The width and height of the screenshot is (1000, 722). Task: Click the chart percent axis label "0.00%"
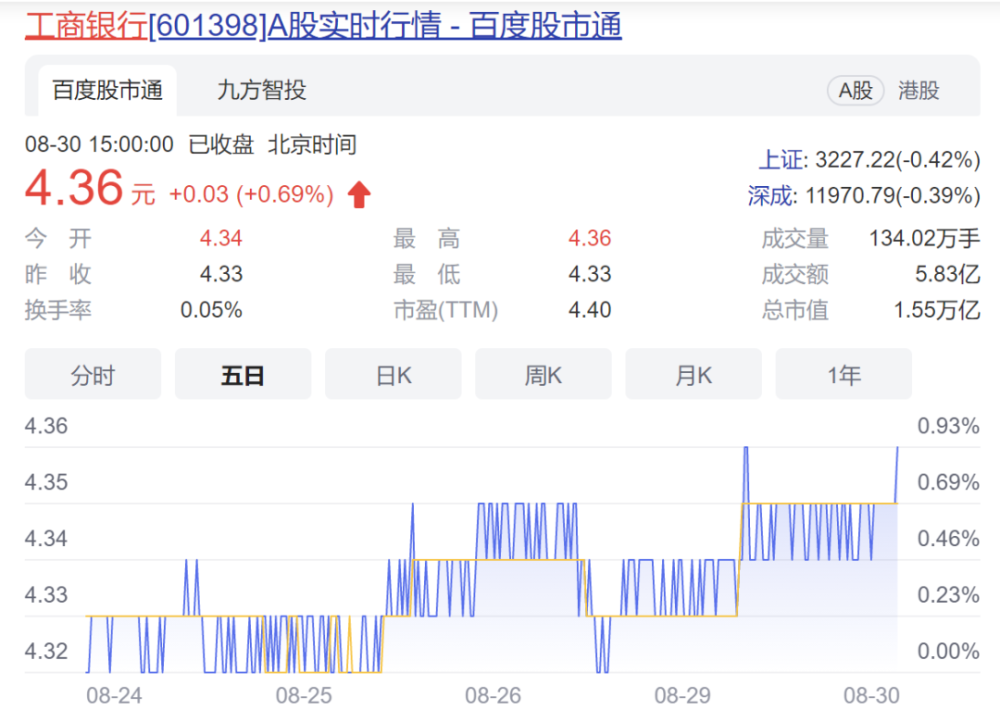pos(948,651)
